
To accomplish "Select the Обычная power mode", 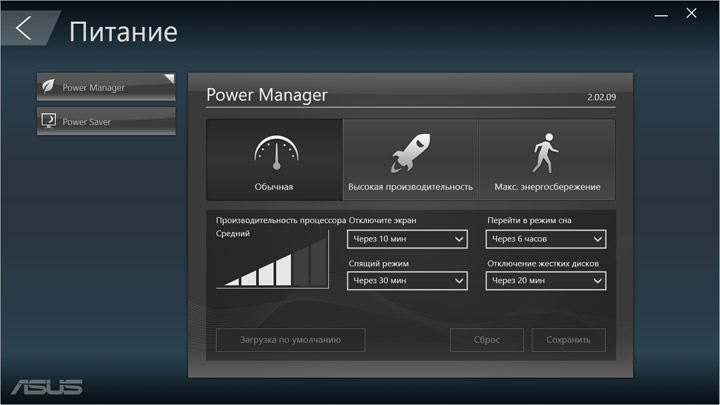I will (x=275, y=160).
